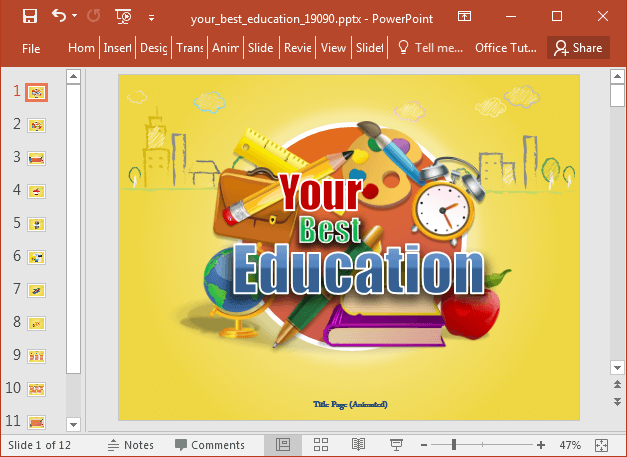Fit slide to current window

pyautogui.click(x=601, y=445)
